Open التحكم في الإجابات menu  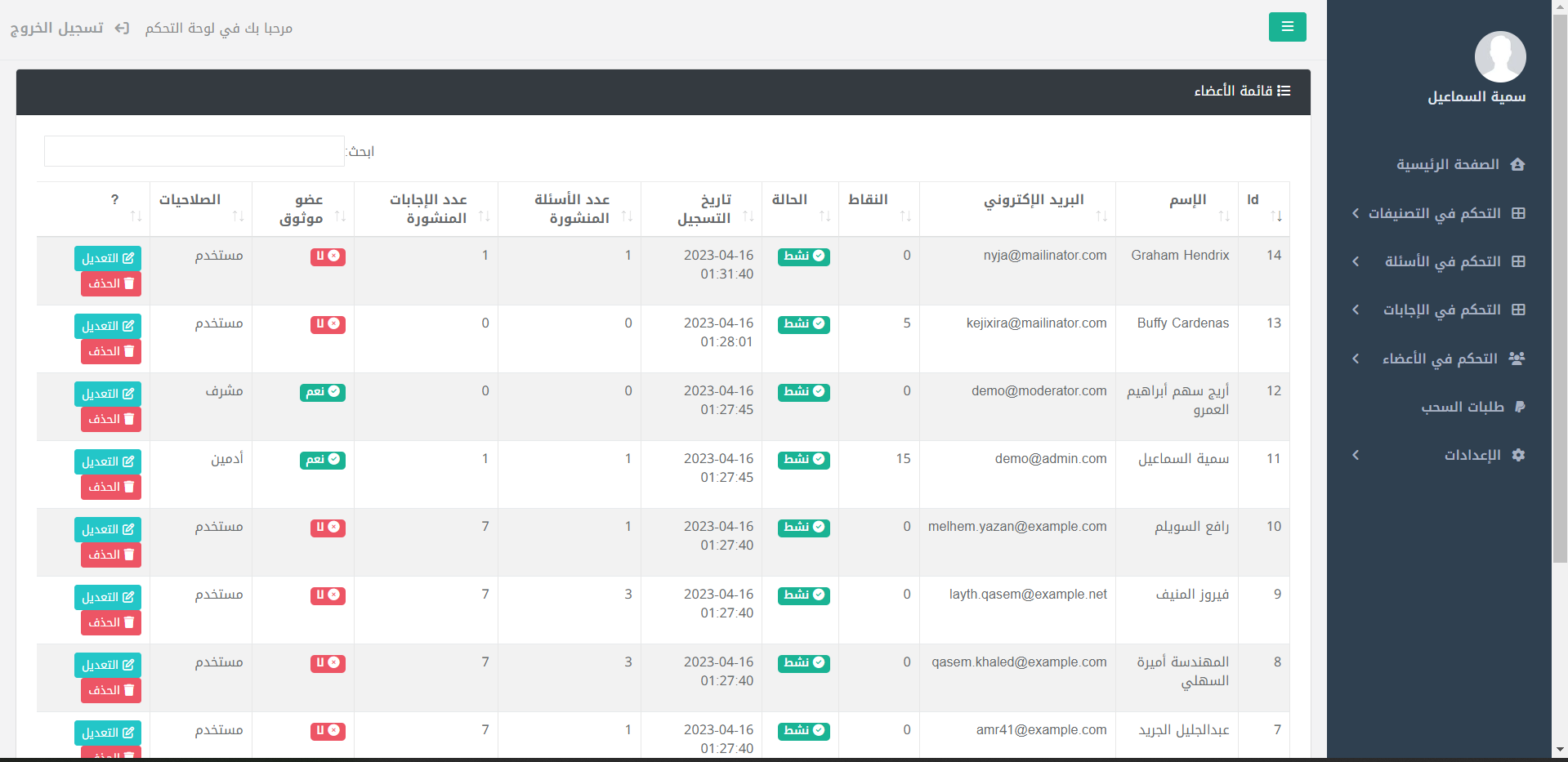pyautogui.click(x=1441, y=310)
